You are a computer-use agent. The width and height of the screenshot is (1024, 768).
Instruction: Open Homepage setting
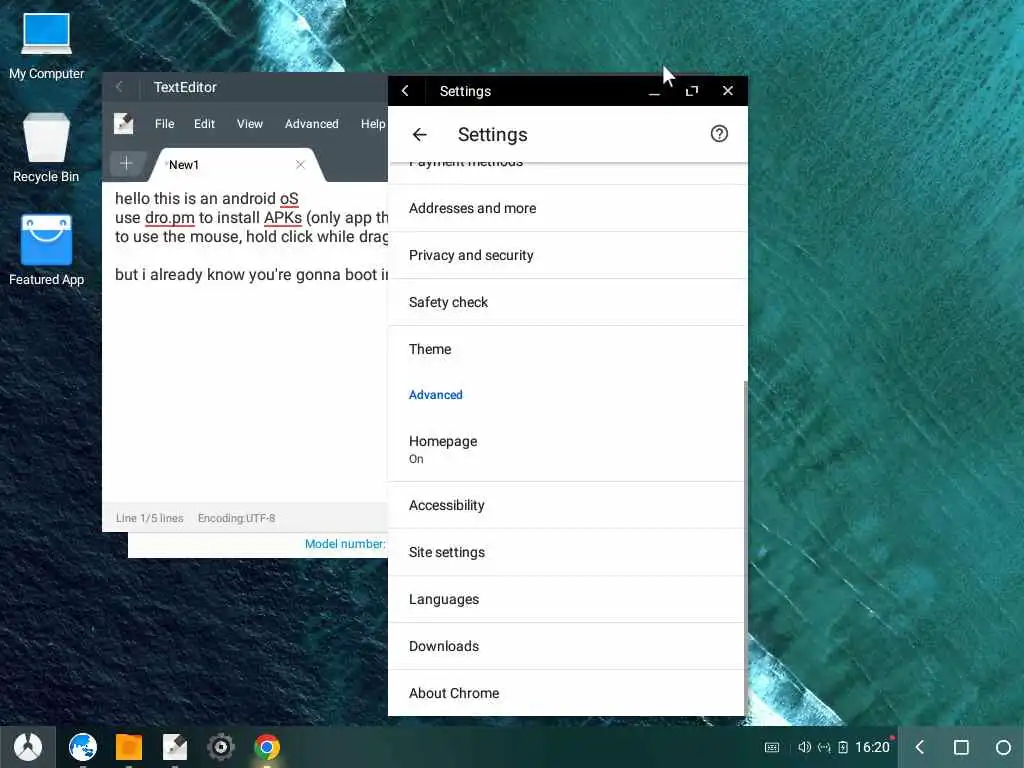pos(566,449)
